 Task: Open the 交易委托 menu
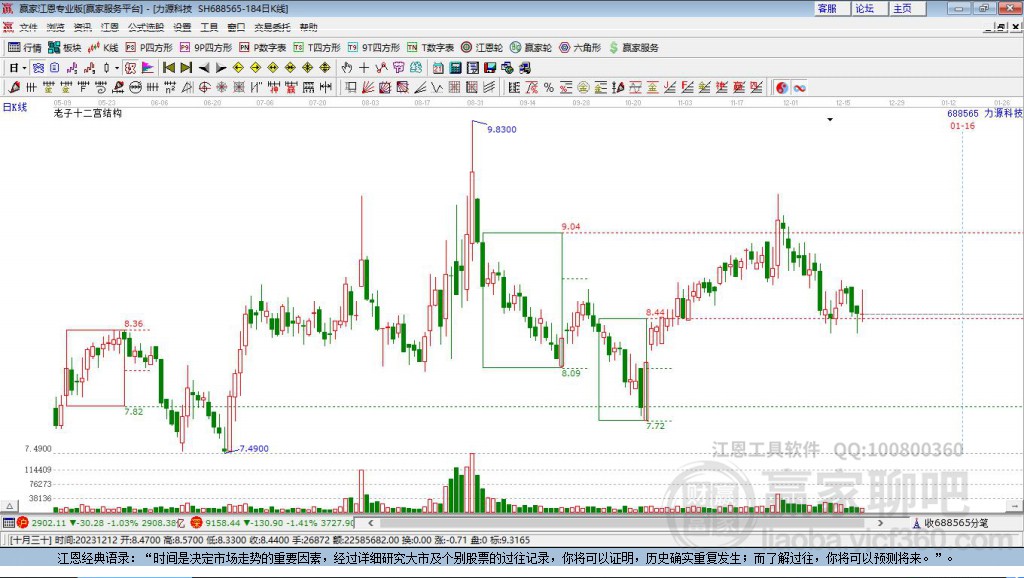[272, 27]
